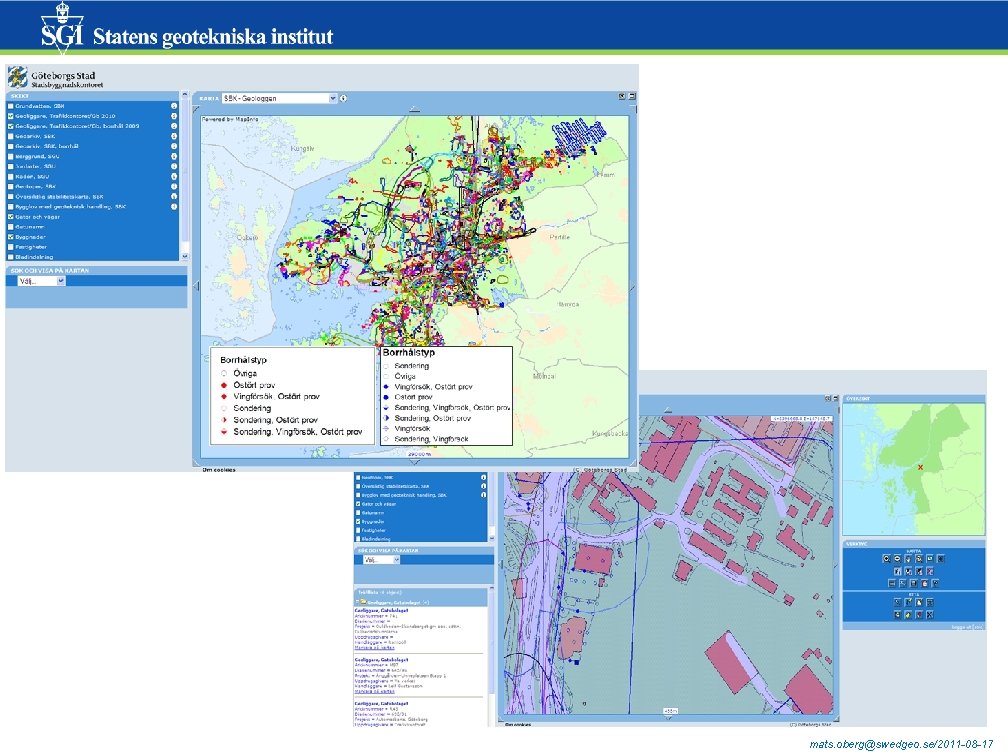Uncheck Byggnader layer in front window
1008x756 pixels.
[x=11, y=237]
